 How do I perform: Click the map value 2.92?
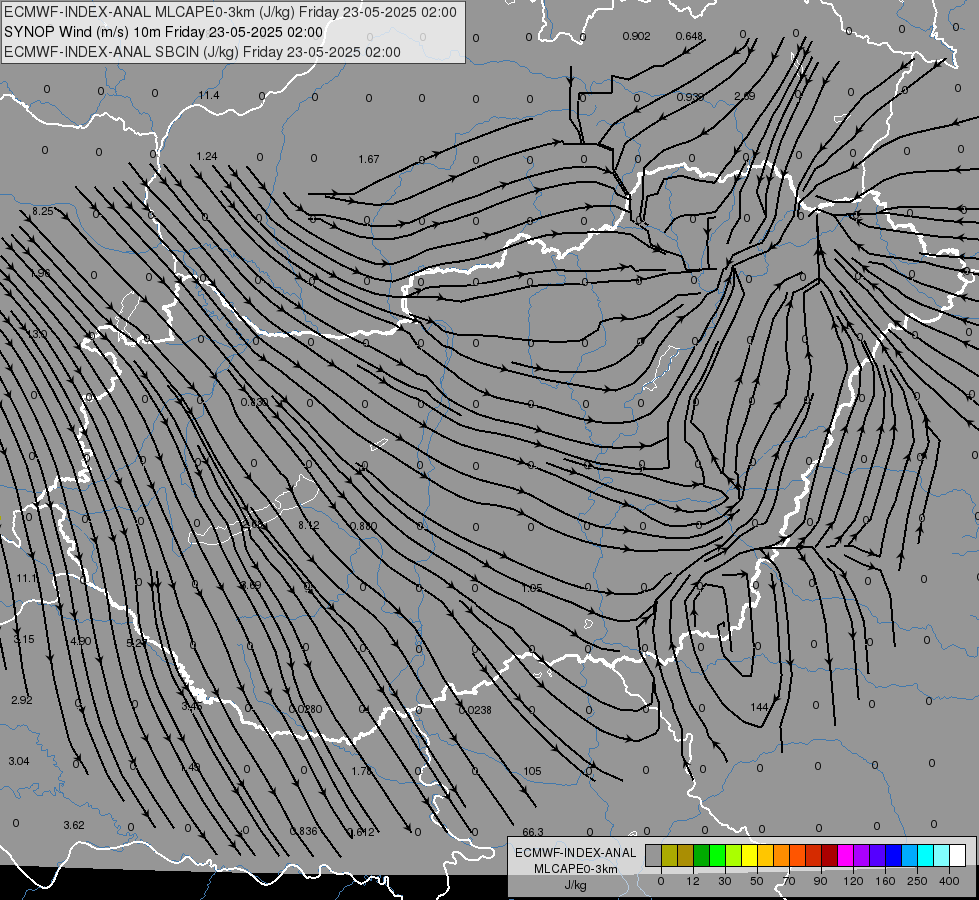pos(22,700)
